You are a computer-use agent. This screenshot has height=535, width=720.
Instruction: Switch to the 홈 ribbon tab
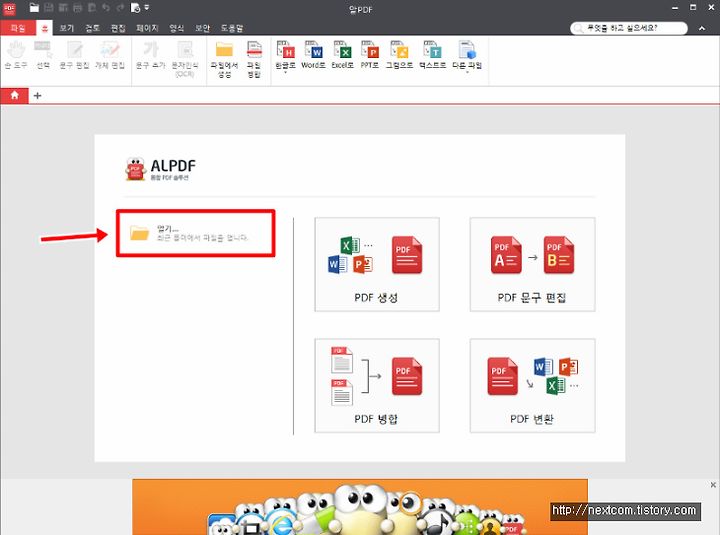pyautogui.click(x=45, y=28)
